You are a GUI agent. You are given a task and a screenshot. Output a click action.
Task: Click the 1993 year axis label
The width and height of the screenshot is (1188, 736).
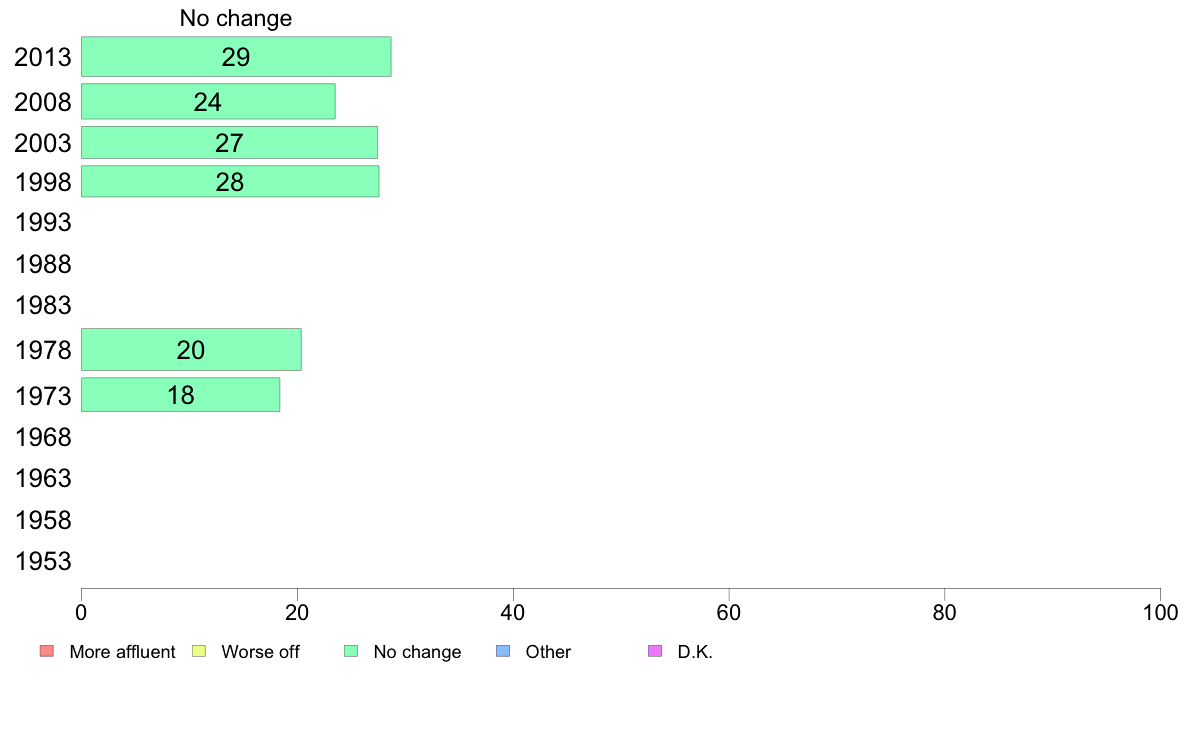tap(43, 223)
